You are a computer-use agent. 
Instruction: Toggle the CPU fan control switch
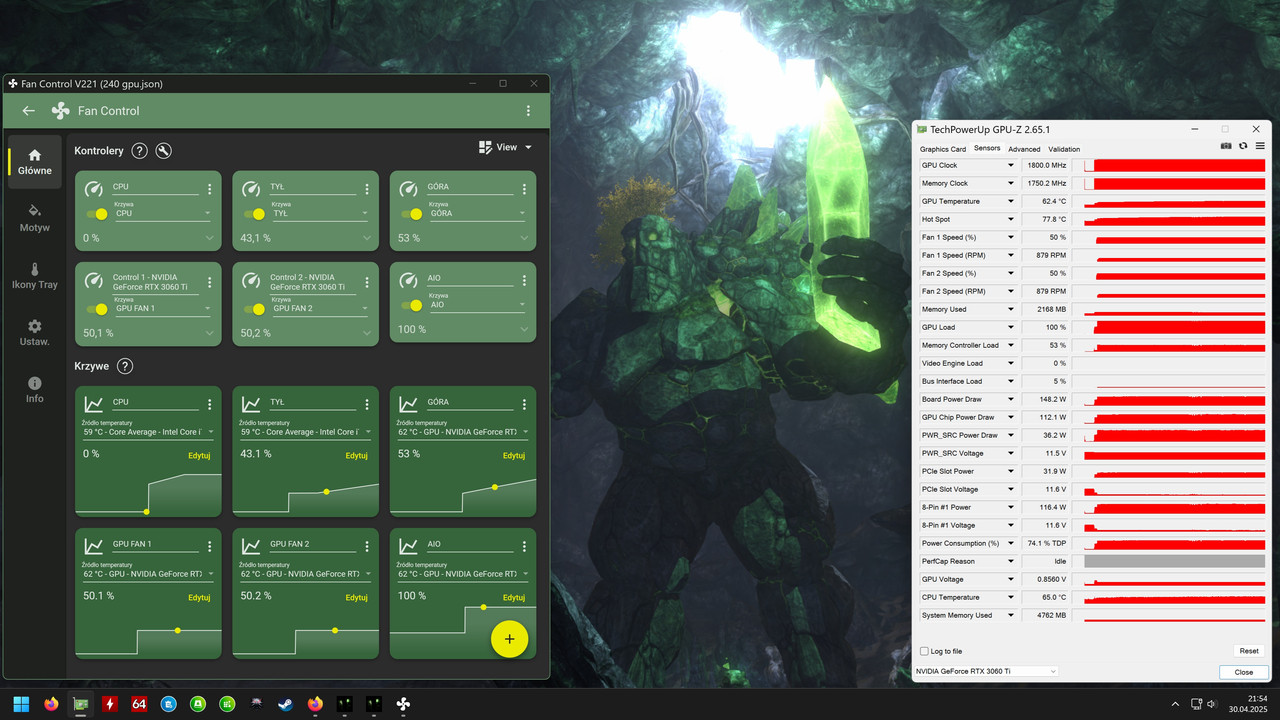point(98,214)
